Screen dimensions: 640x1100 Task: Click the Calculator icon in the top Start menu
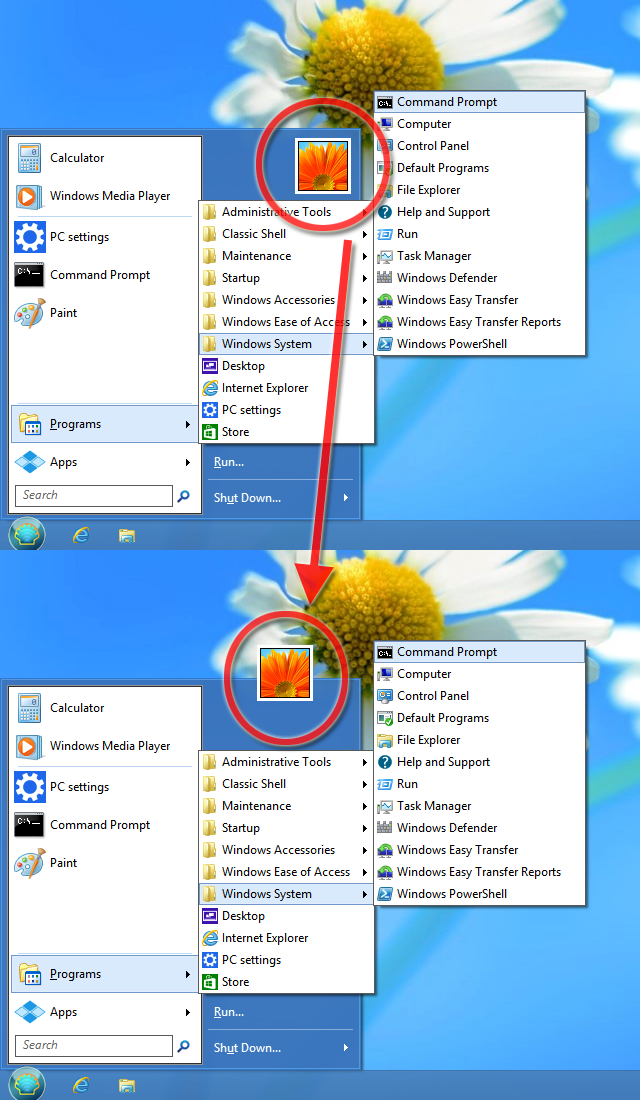pos(29,158)
